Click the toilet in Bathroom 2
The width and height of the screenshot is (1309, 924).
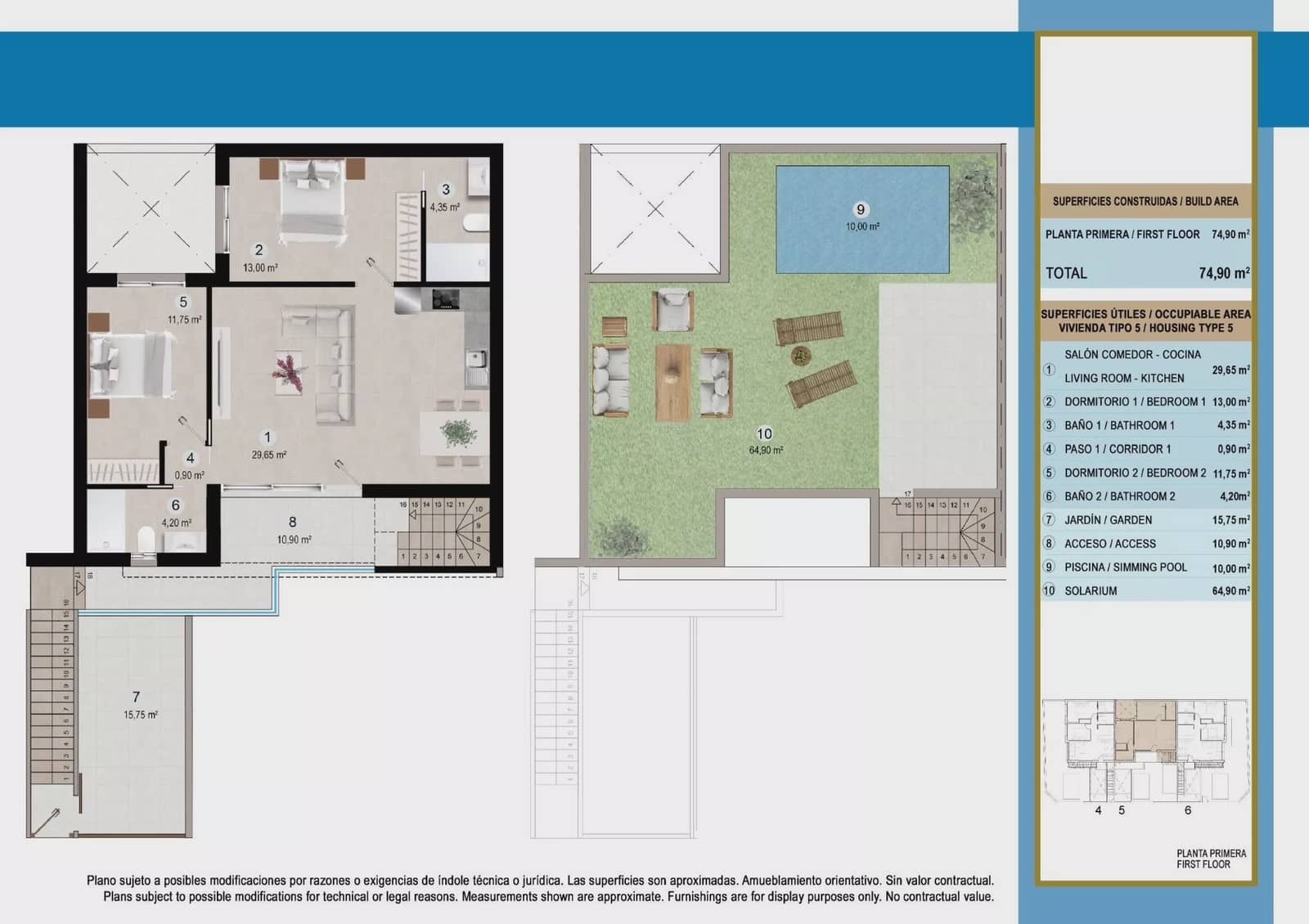[x=146, y=540]
